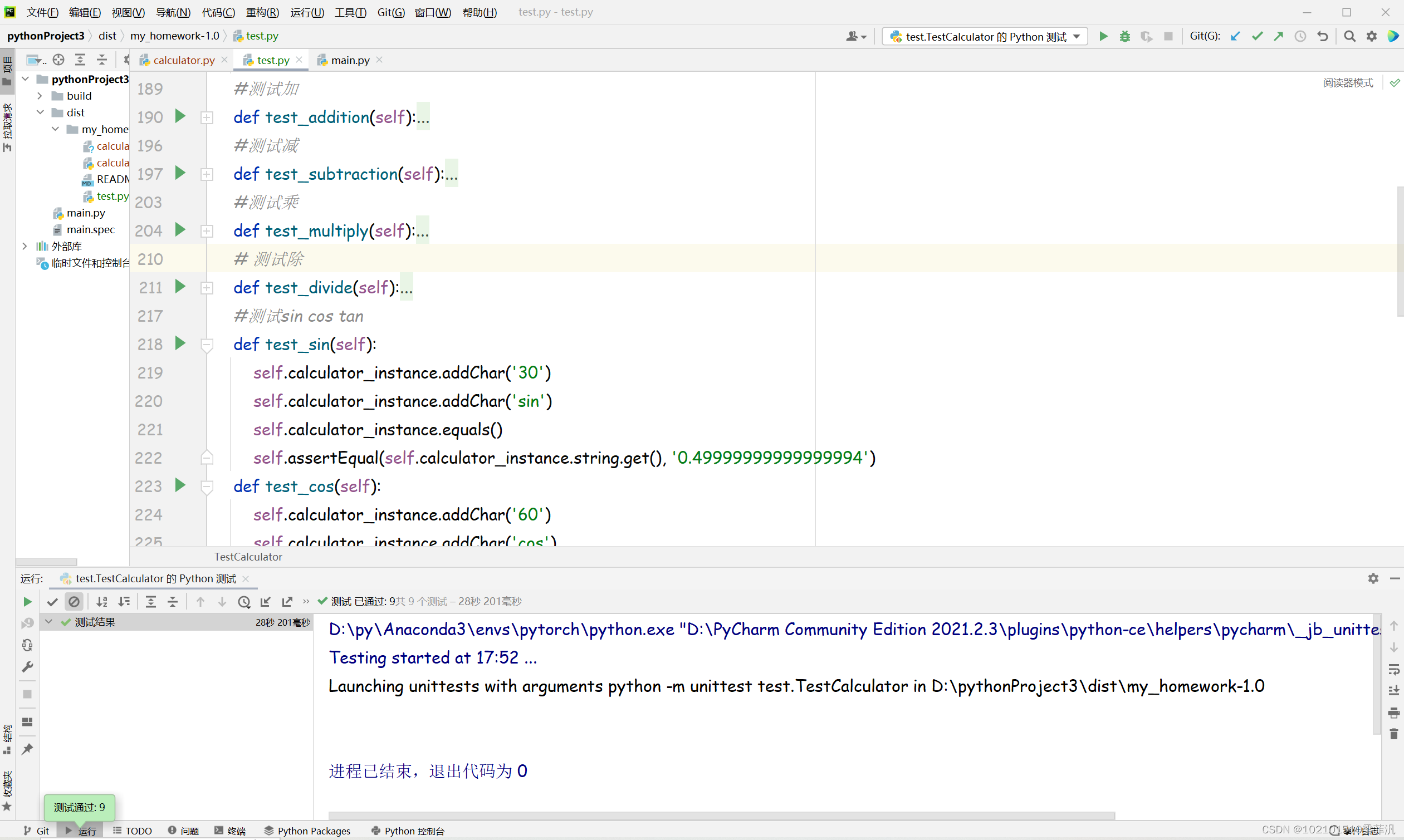Click the Git update project arrow icon

[x=1235, y=36]
